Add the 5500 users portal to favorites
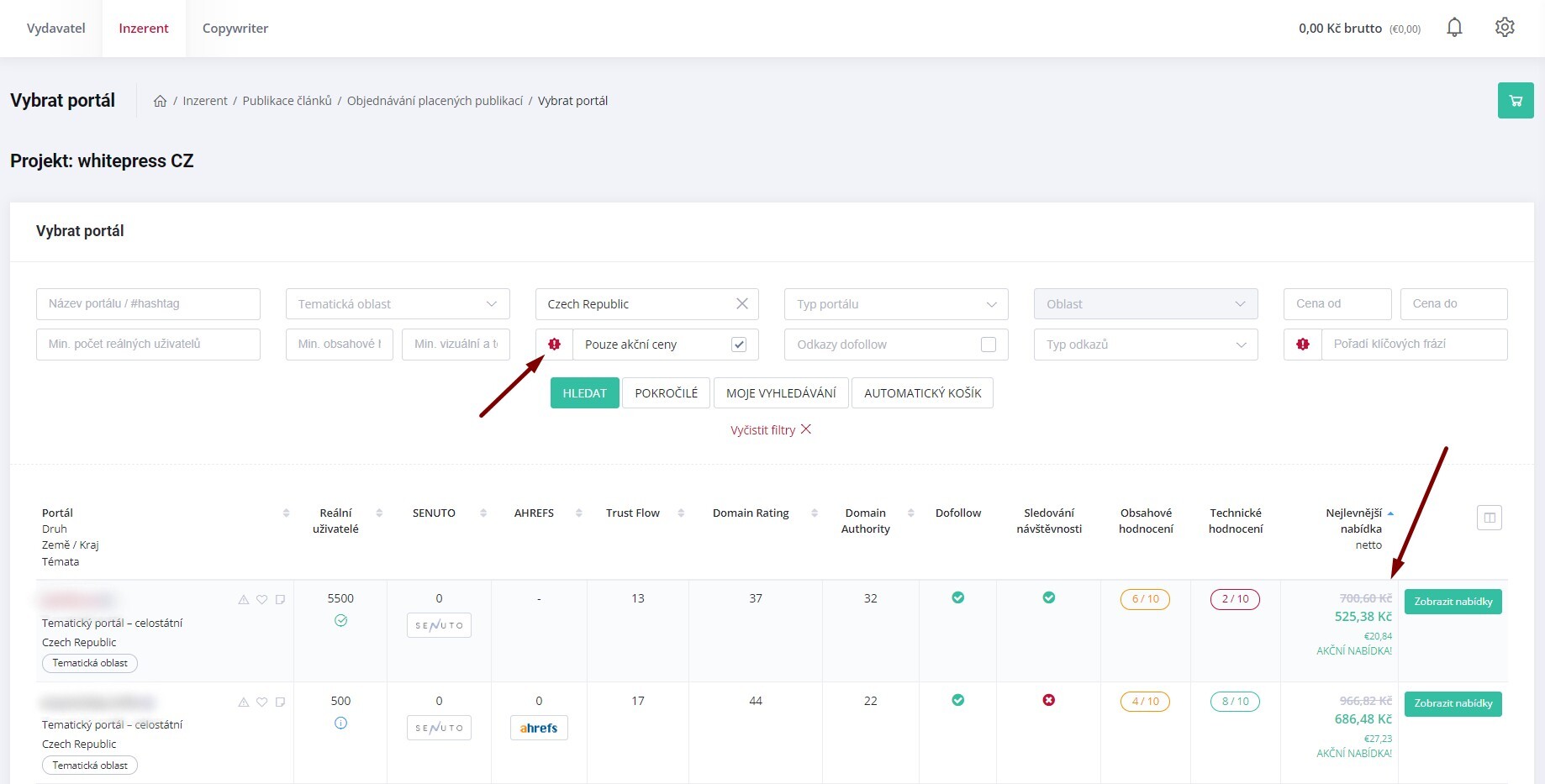 pos(262,600)
